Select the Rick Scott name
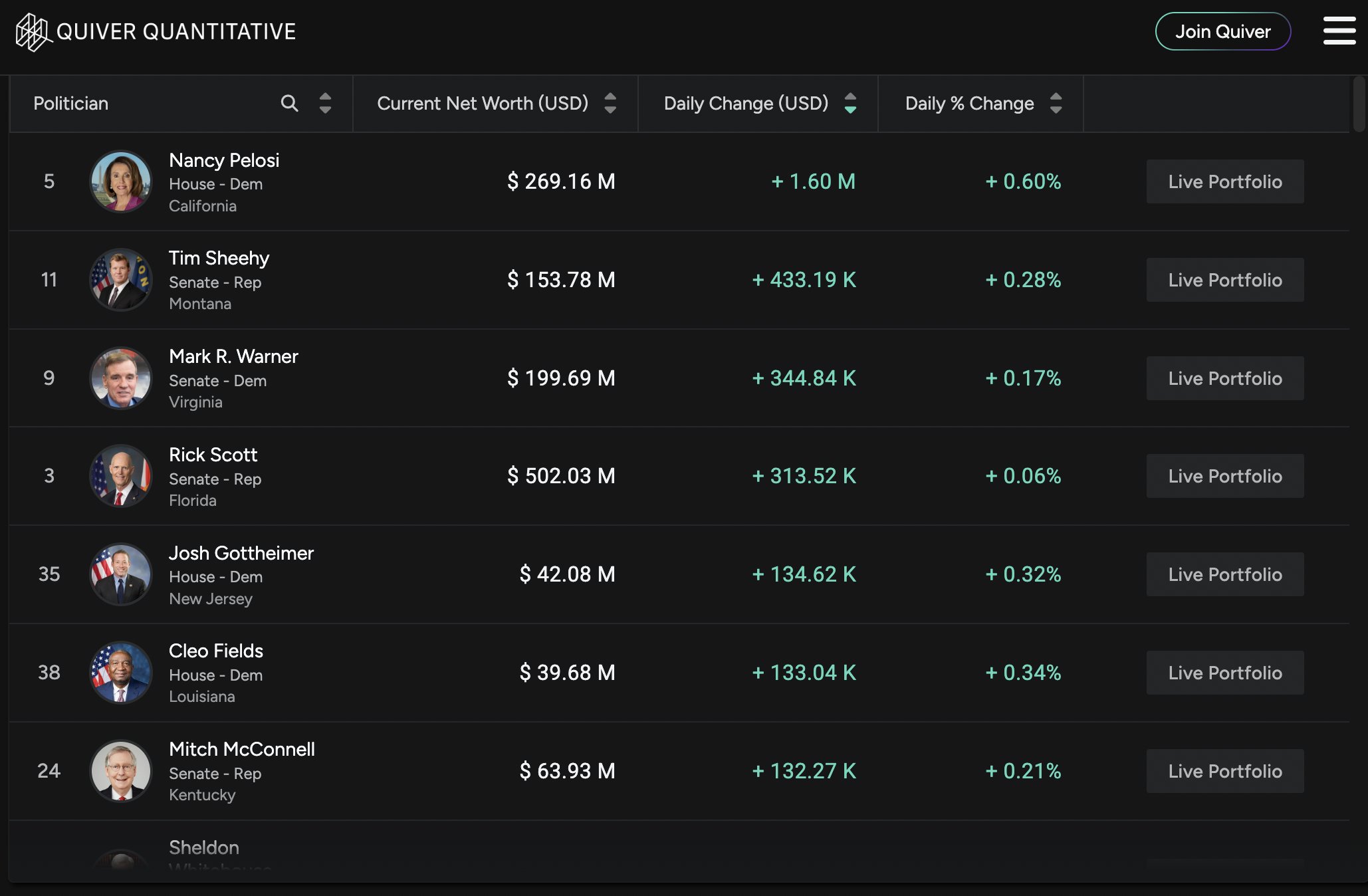The height and width of the screenshot is (896, 1368). click(213, 455)
